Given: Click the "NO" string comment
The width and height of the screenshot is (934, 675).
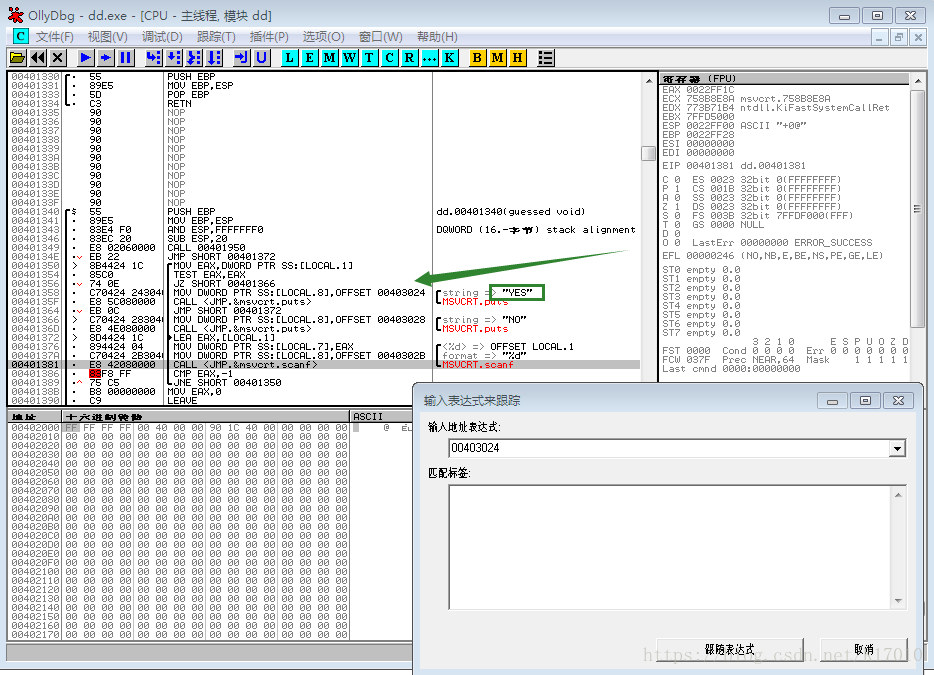Looking at the screenshot, I should point(513,320).
